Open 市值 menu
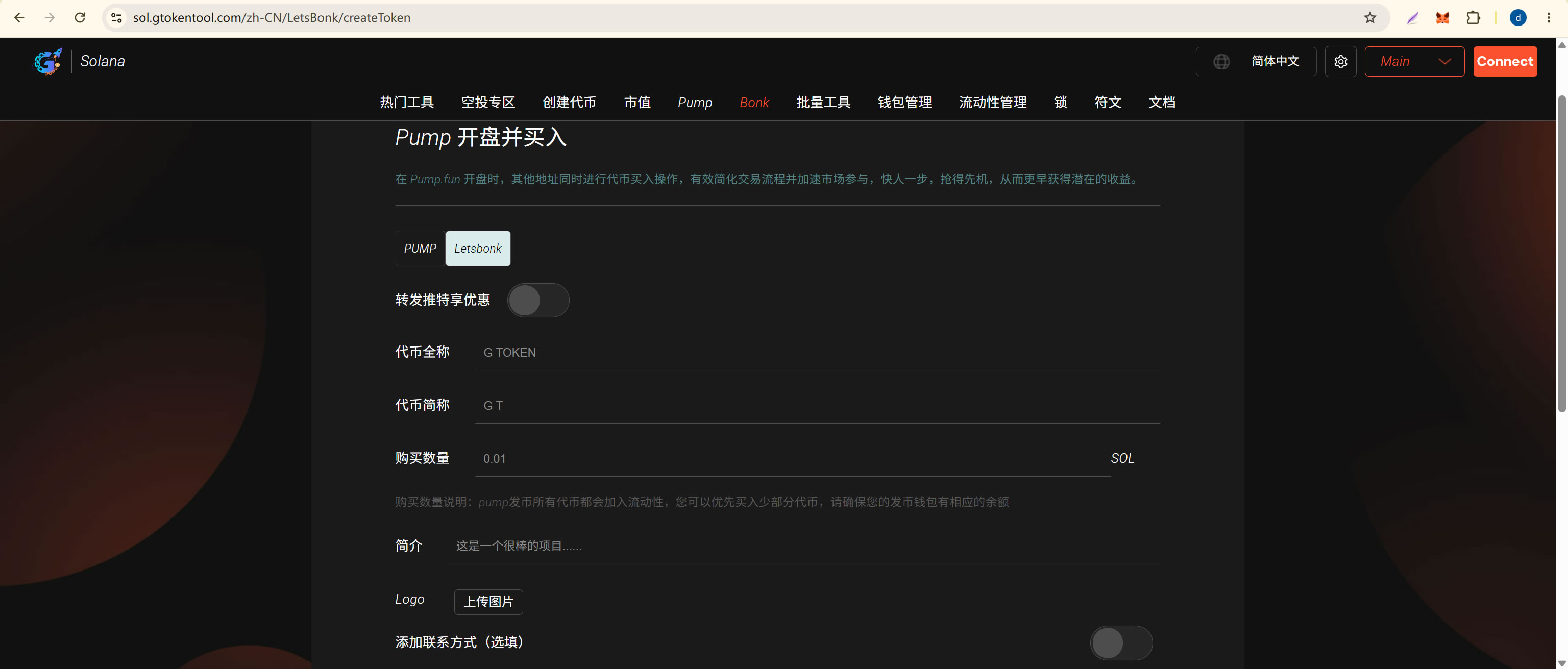This screenshot has height=669, width=1568. pos(636,102)
